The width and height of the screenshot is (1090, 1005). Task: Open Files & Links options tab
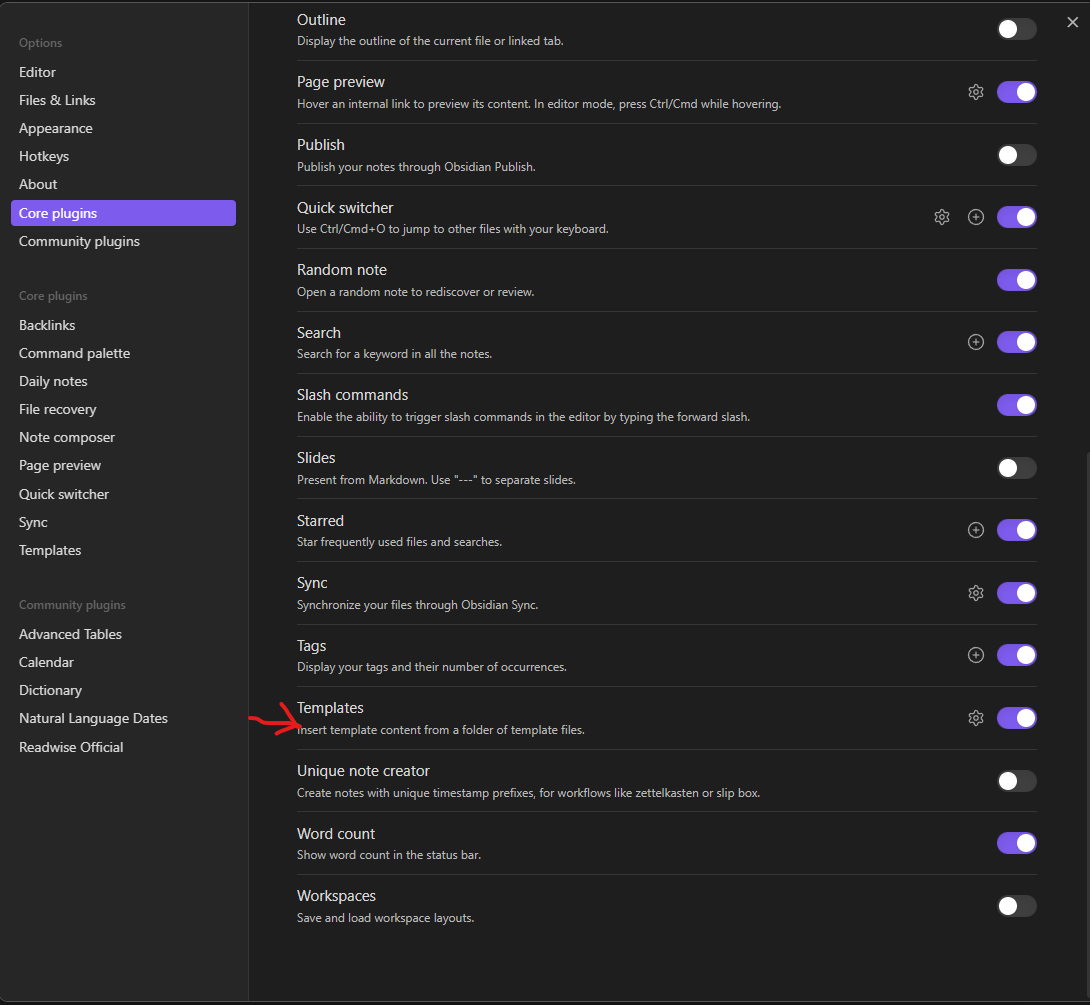click(123, 100)
